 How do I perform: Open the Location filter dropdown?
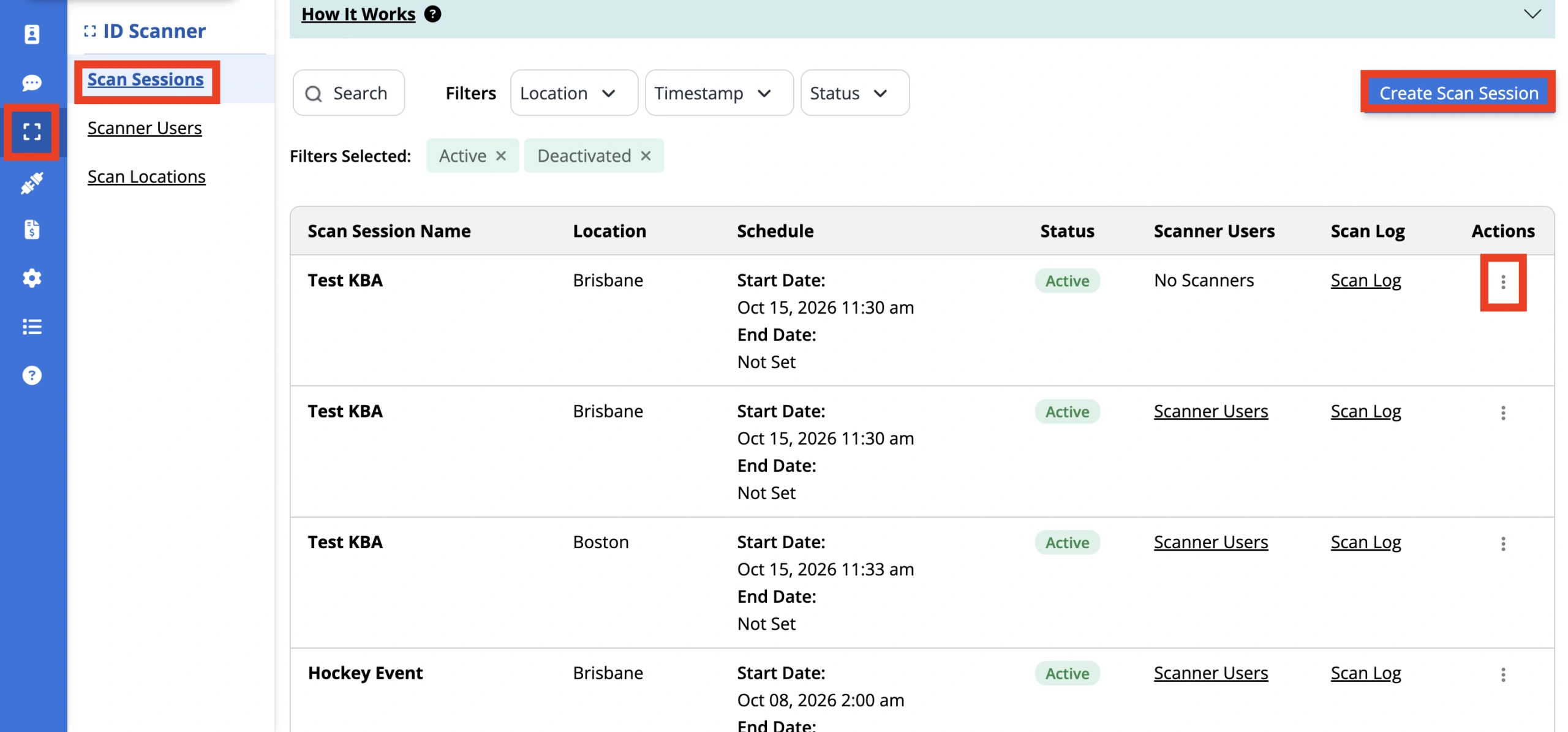click(x=574, y=93)
